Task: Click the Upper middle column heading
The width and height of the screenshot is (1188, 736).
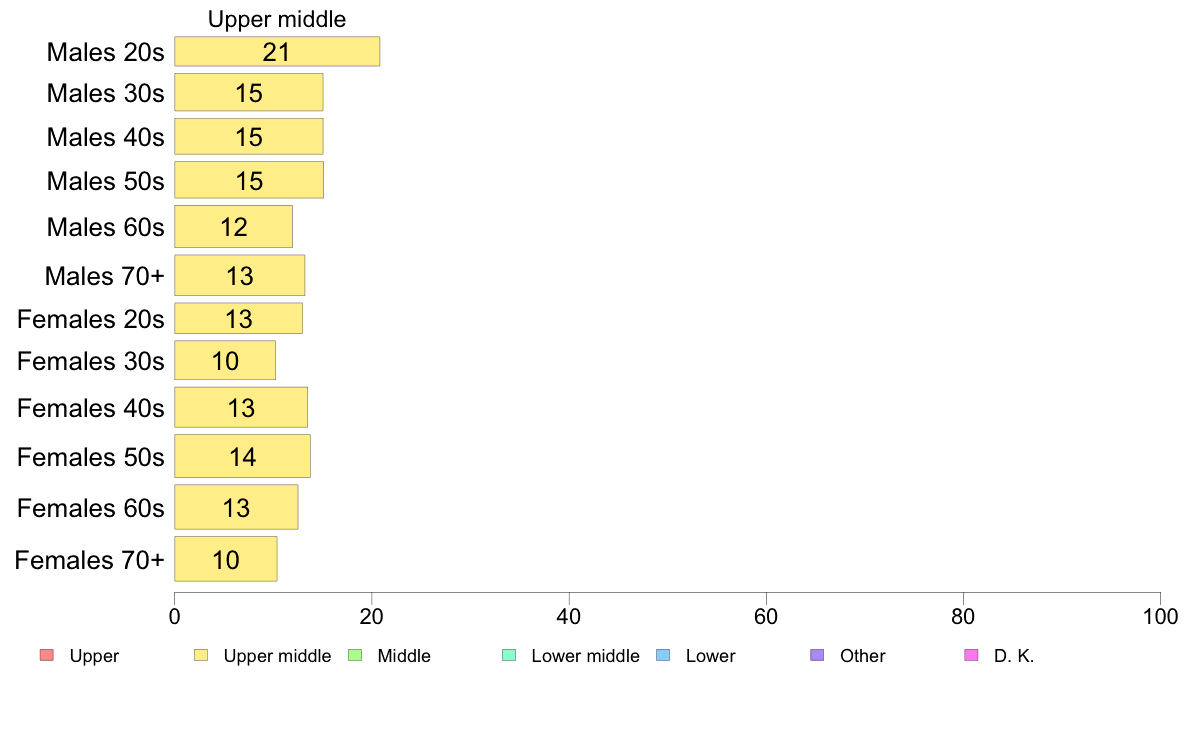Action: coord(277,19)
